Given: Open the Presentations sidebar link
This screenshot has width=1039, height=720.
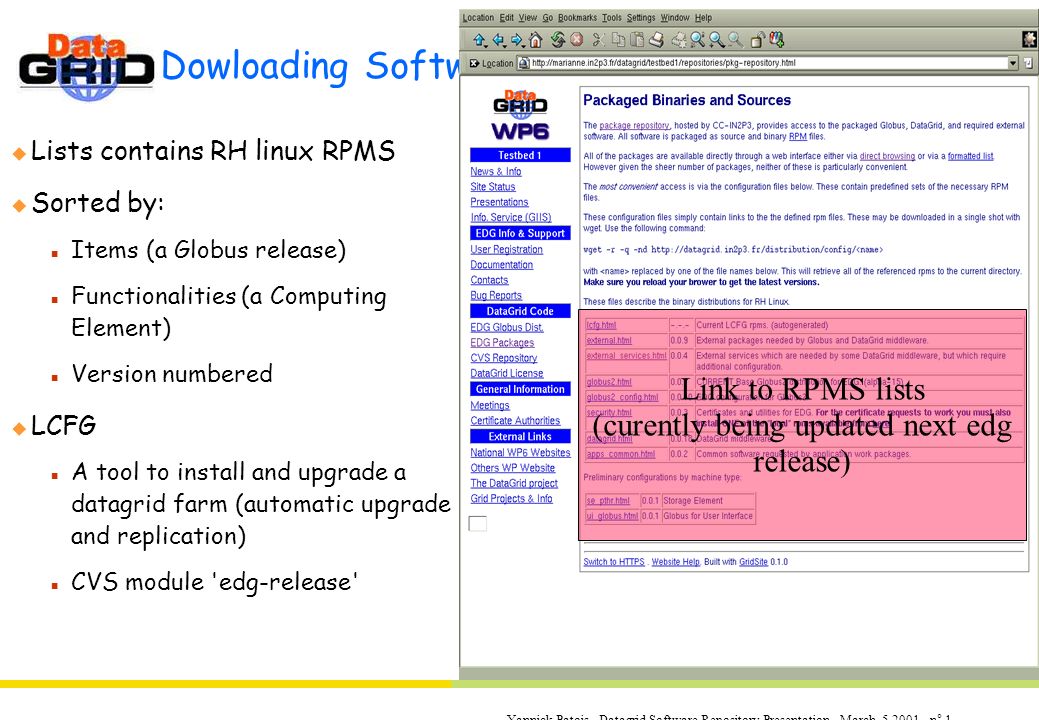Looking at the screenshot, I should (x=500, y=202).
